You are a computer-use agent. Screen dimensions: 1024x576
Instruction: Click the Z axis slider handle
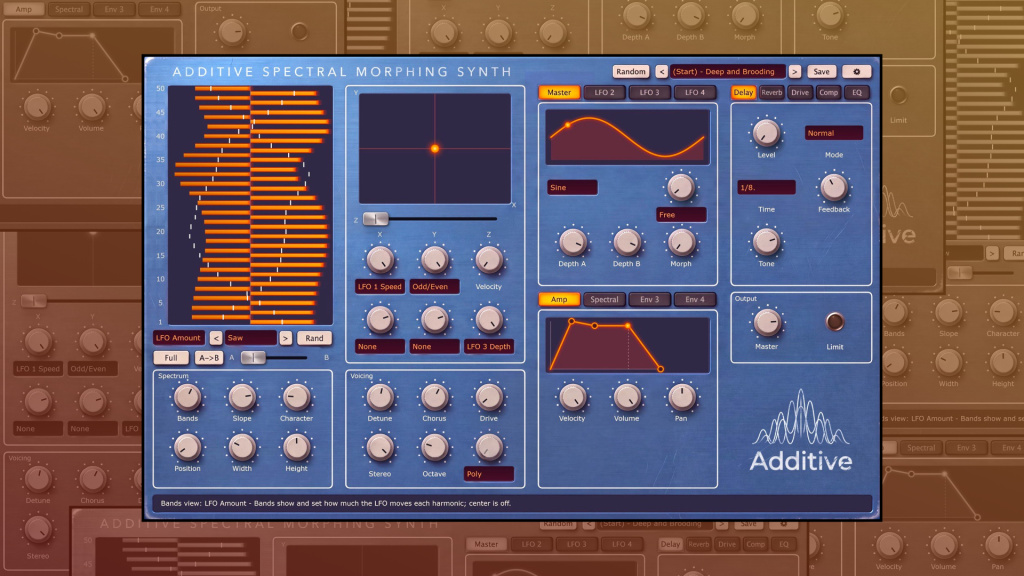click(x=376, y=219)
